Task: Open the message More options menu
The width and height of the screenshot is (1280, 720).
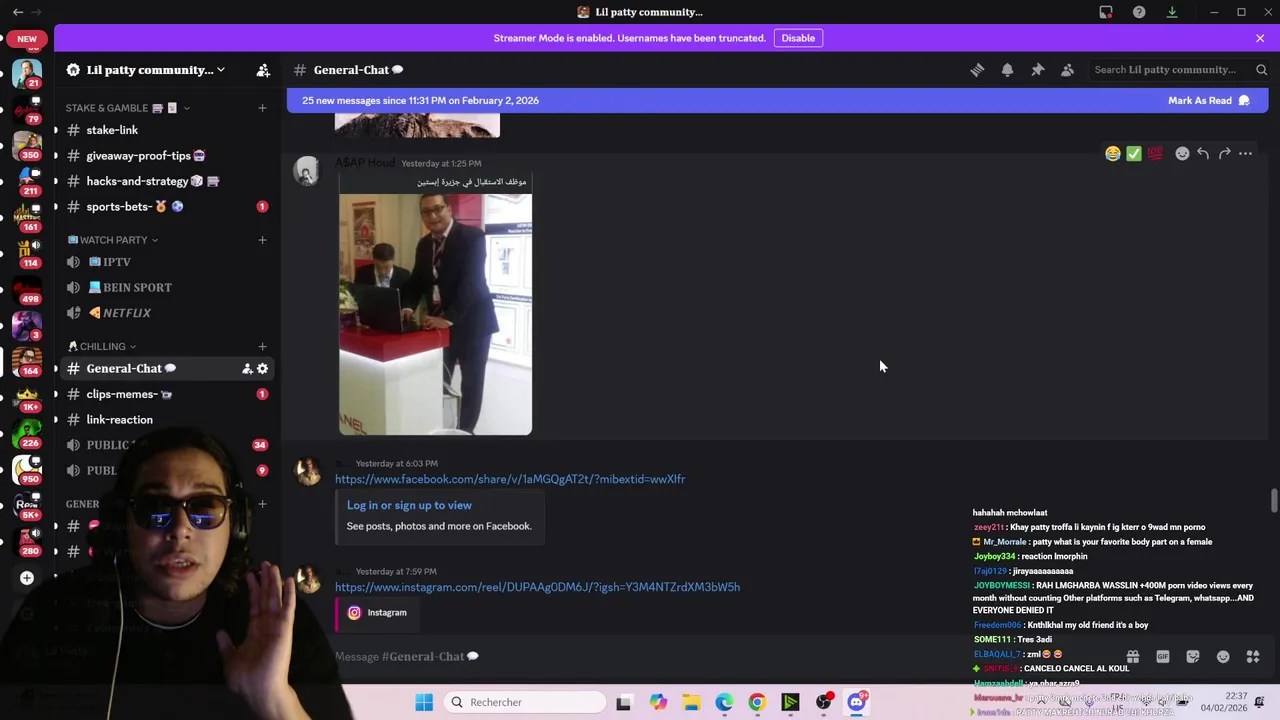Action: tap(1245, 154)
